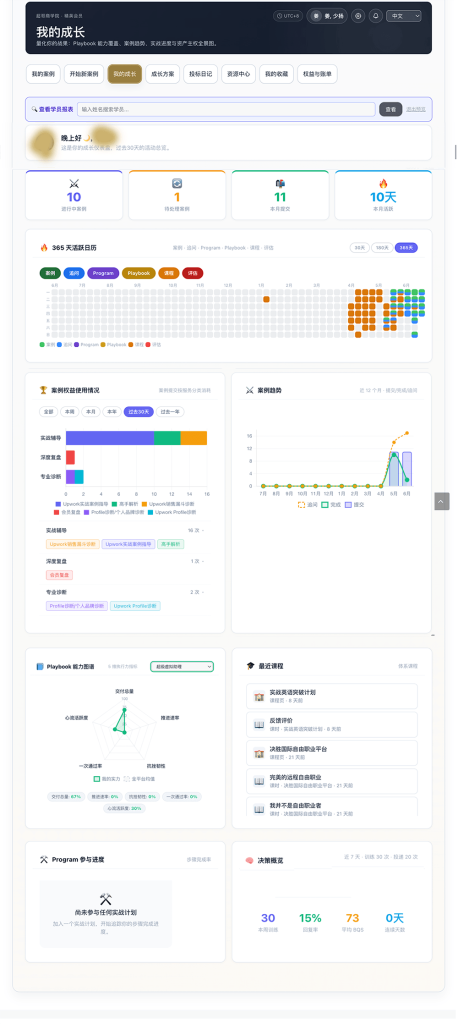Select the 我的成长 tab
Screen dimensions: 458x1024
click(125, 74)
